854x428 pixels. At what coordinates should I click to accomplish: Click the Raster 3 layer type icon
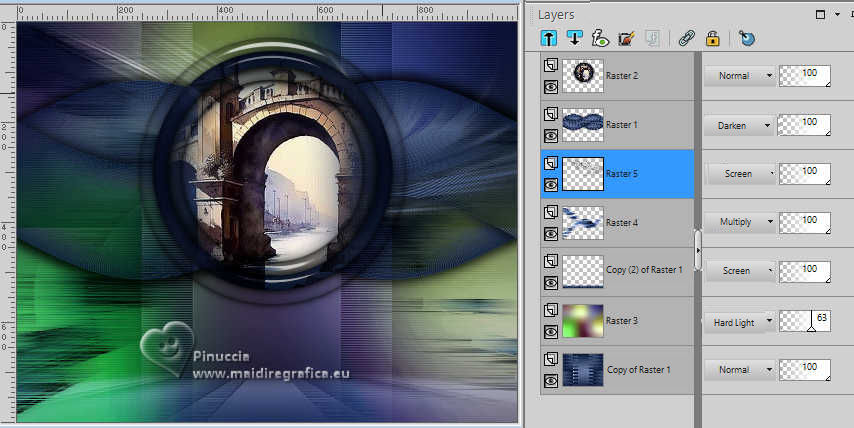(551, 310)
